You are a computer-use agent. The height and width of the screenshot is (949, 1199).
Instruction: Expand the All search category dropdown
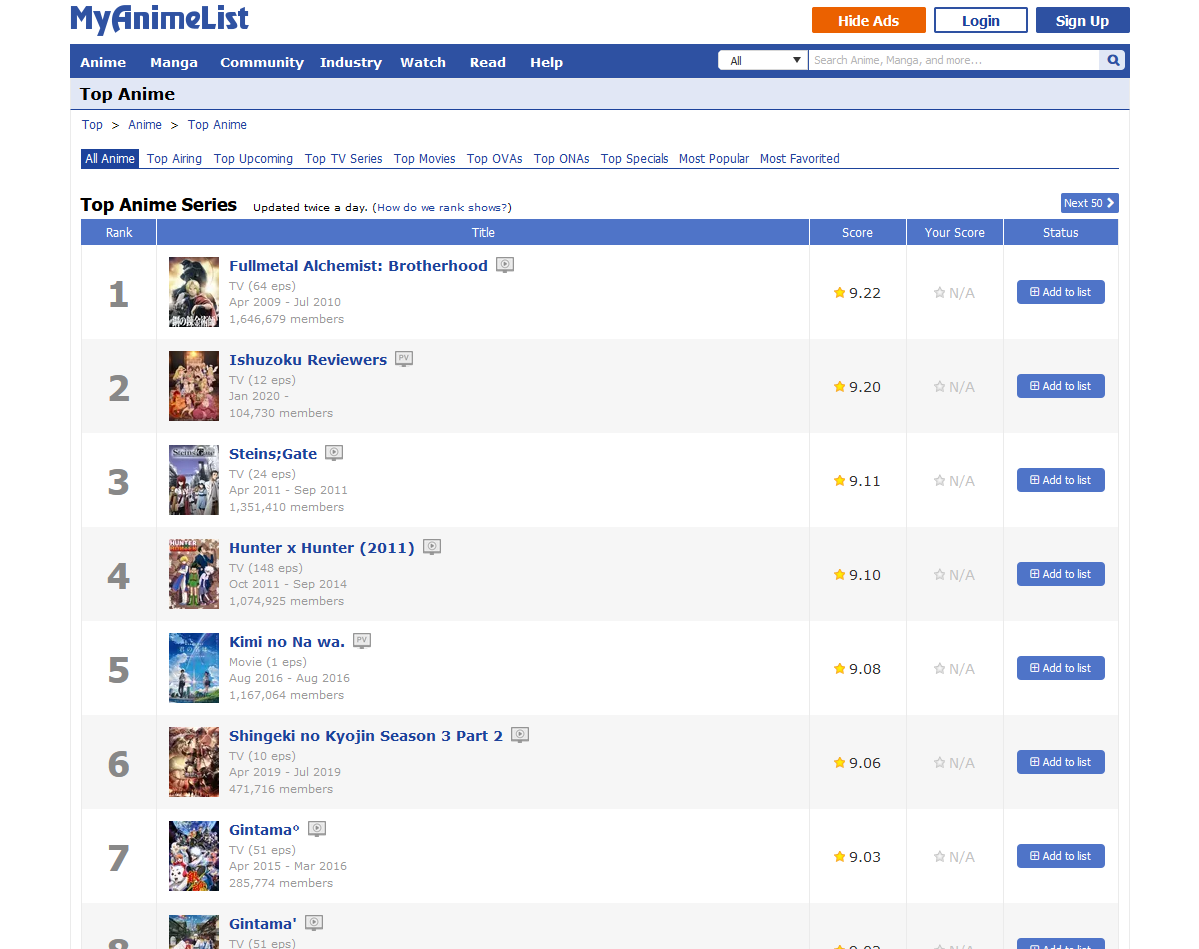[763, 60]
